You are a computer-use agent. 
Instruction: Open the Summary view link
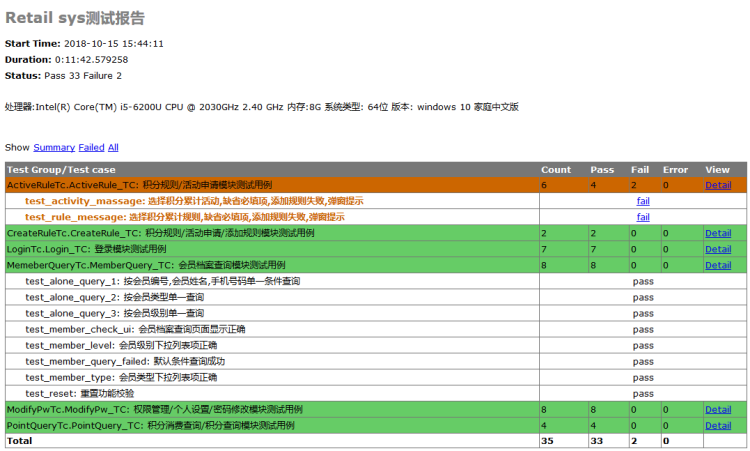click(x=54, y=147)
